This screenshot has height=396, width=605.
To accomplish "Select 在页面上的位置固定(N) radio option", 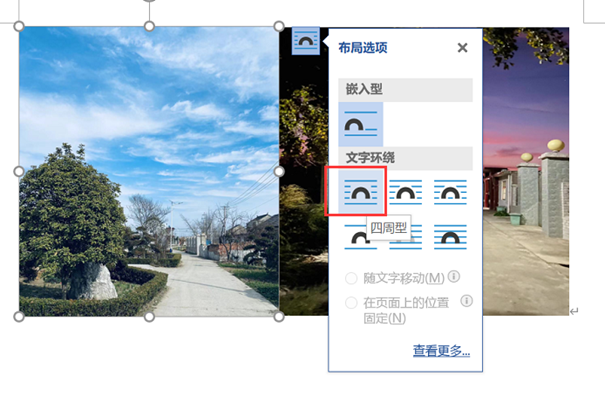I will [x=351, y=303].
